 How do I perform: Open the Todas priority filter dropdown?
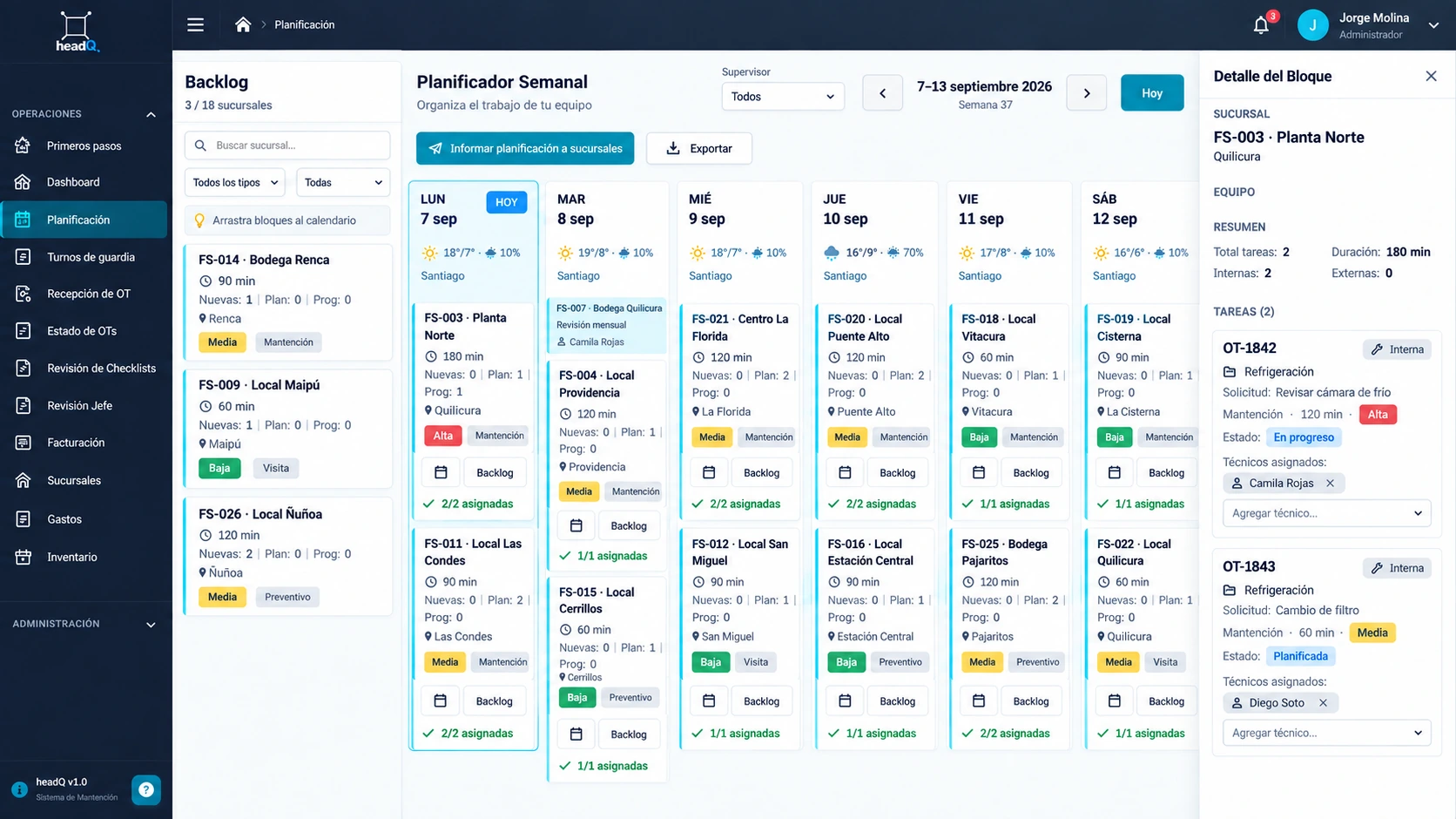(343, 182)
